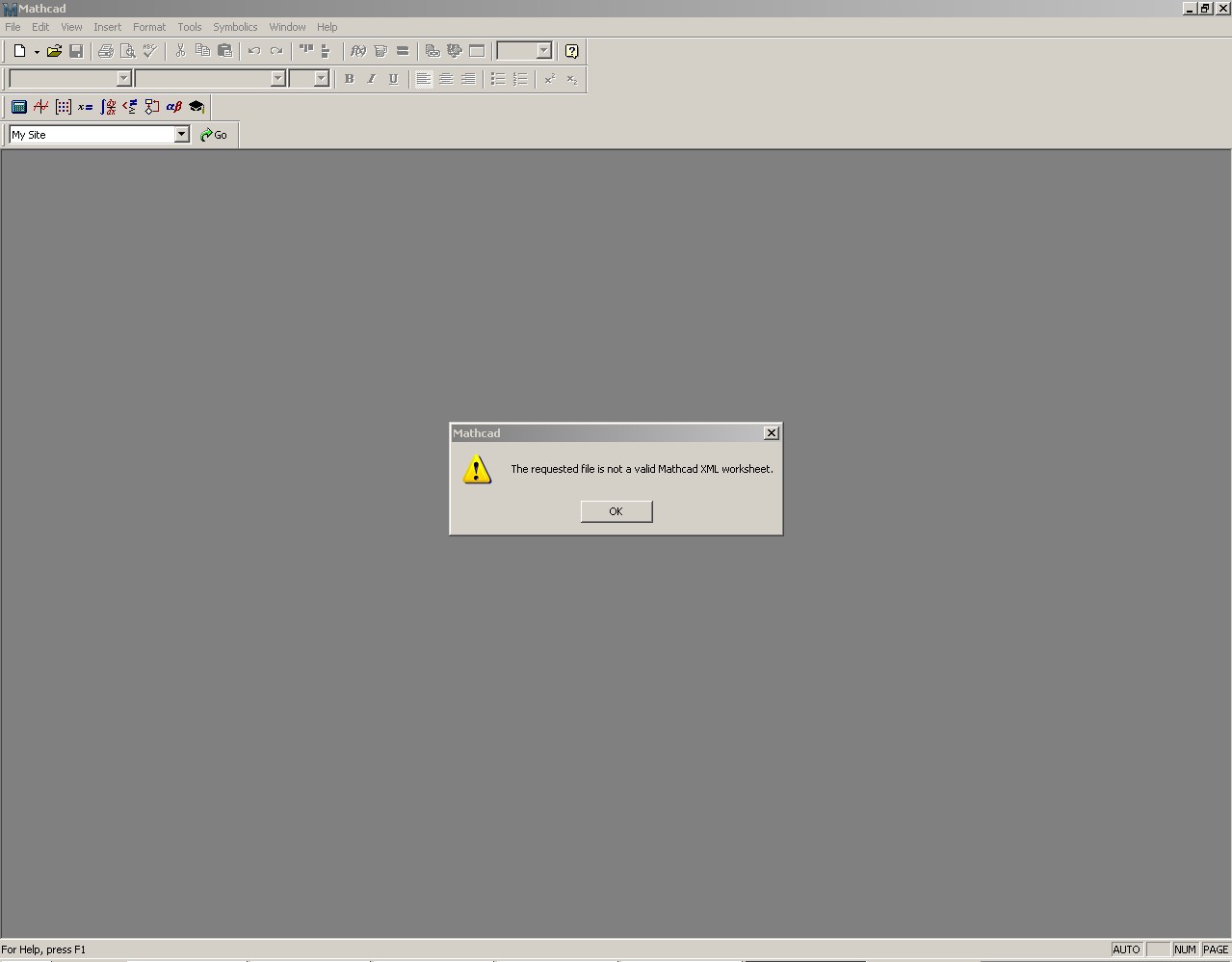
Task: Open the Programming toolbar
Action: (x=152, y=107)
